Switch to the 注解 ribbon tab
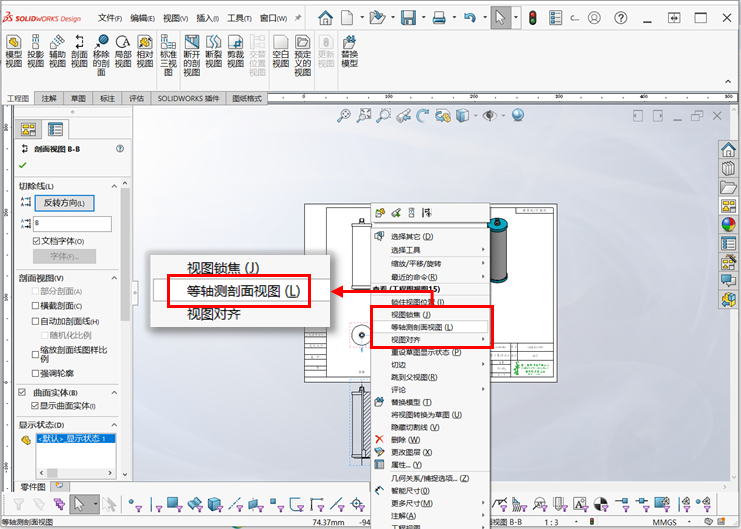The width and height of the screenshot is (741, 529). (x=49, y=99)
